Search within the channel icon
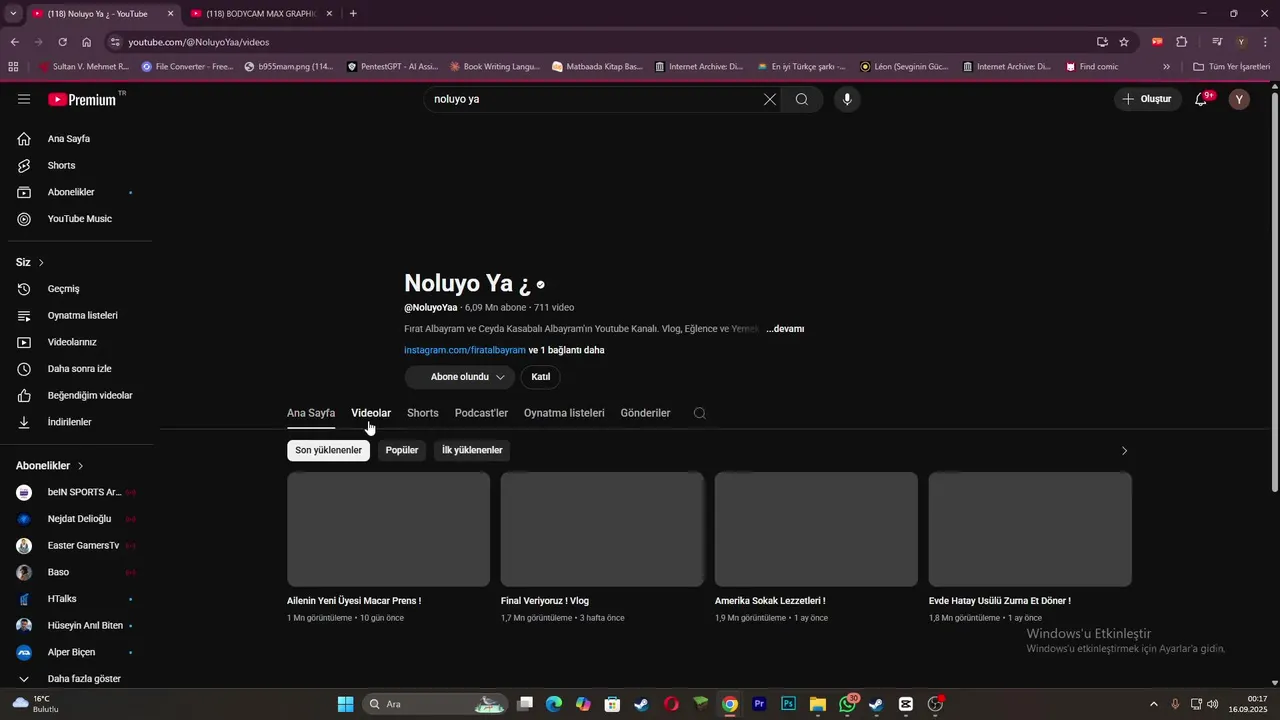Viewport: 1280px width, 720px height. 700,413
